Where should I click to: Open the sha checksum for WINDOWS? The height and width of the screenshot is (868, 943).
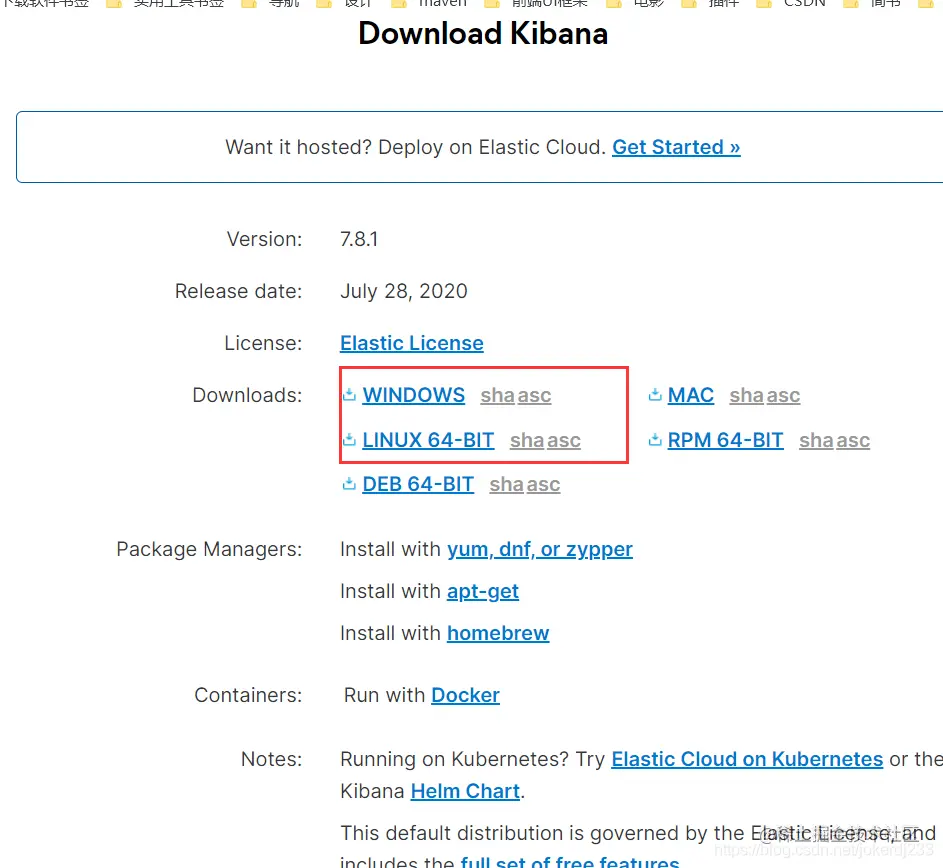click(x=497, y=395)
